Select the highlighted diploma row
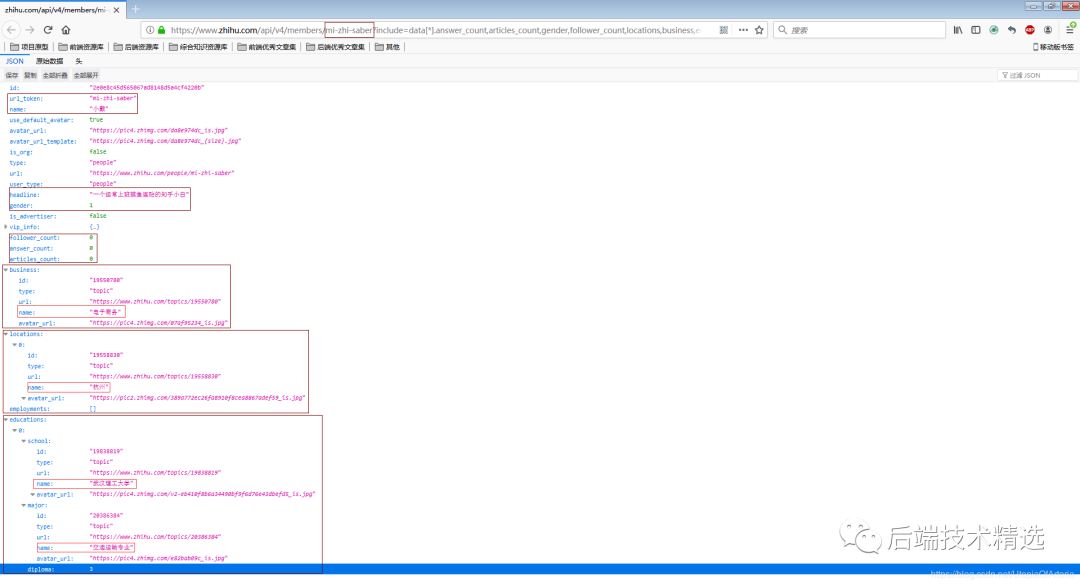1080x585 pixels. point(540,569)
